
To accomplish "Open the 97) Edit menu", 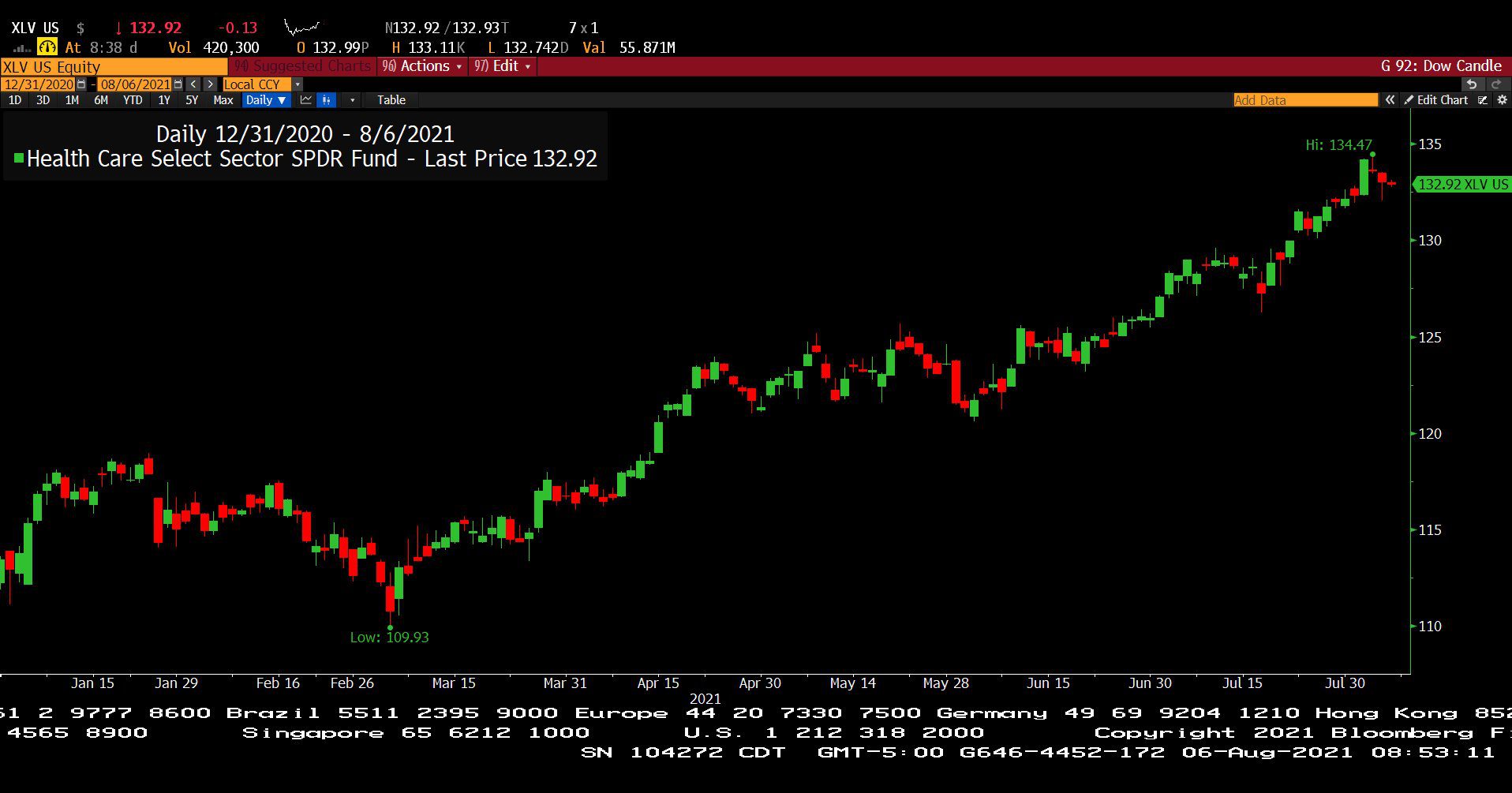I will [503, 66].
